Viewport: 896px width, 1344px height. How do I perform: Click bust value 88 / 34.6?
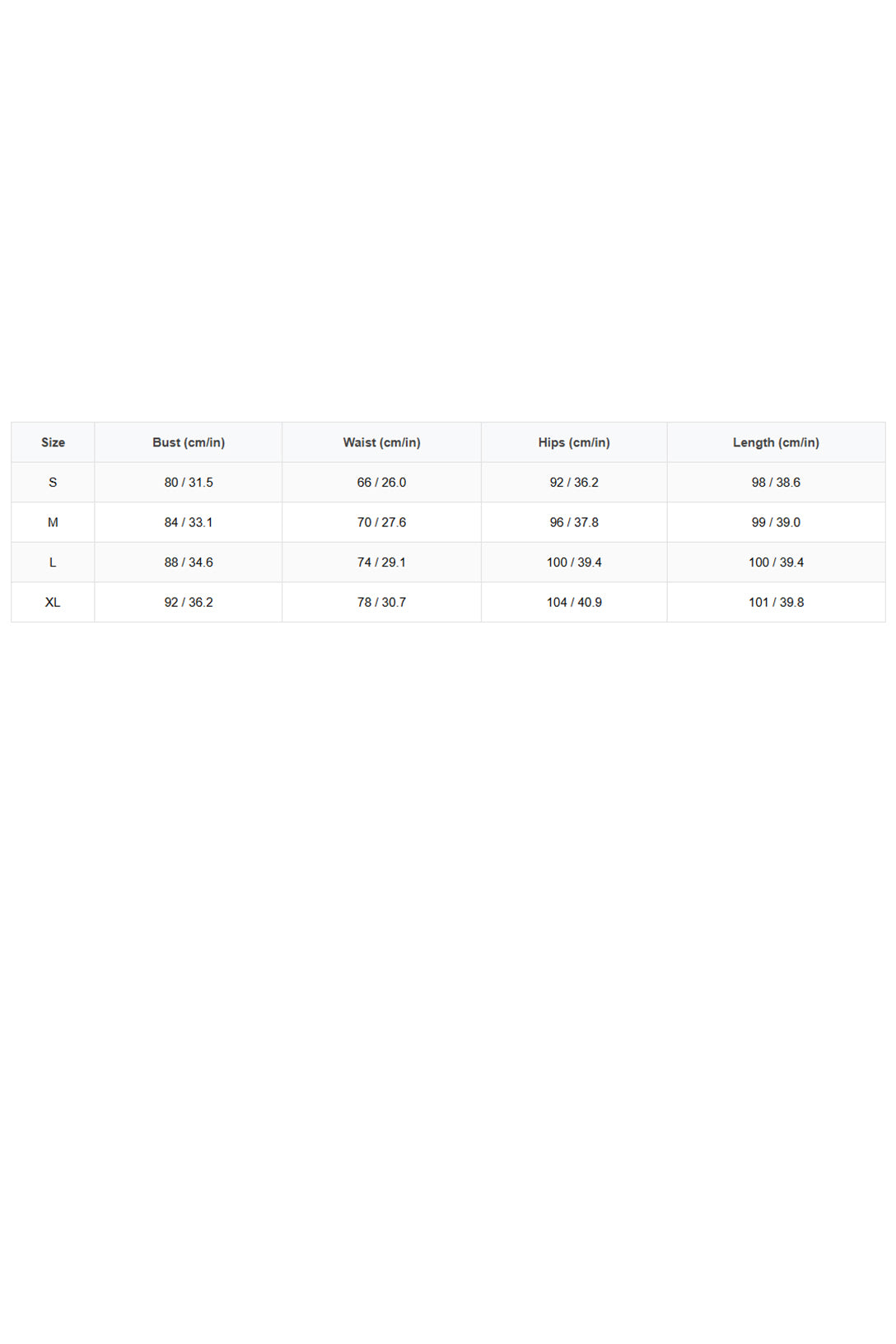click(189, 562)
